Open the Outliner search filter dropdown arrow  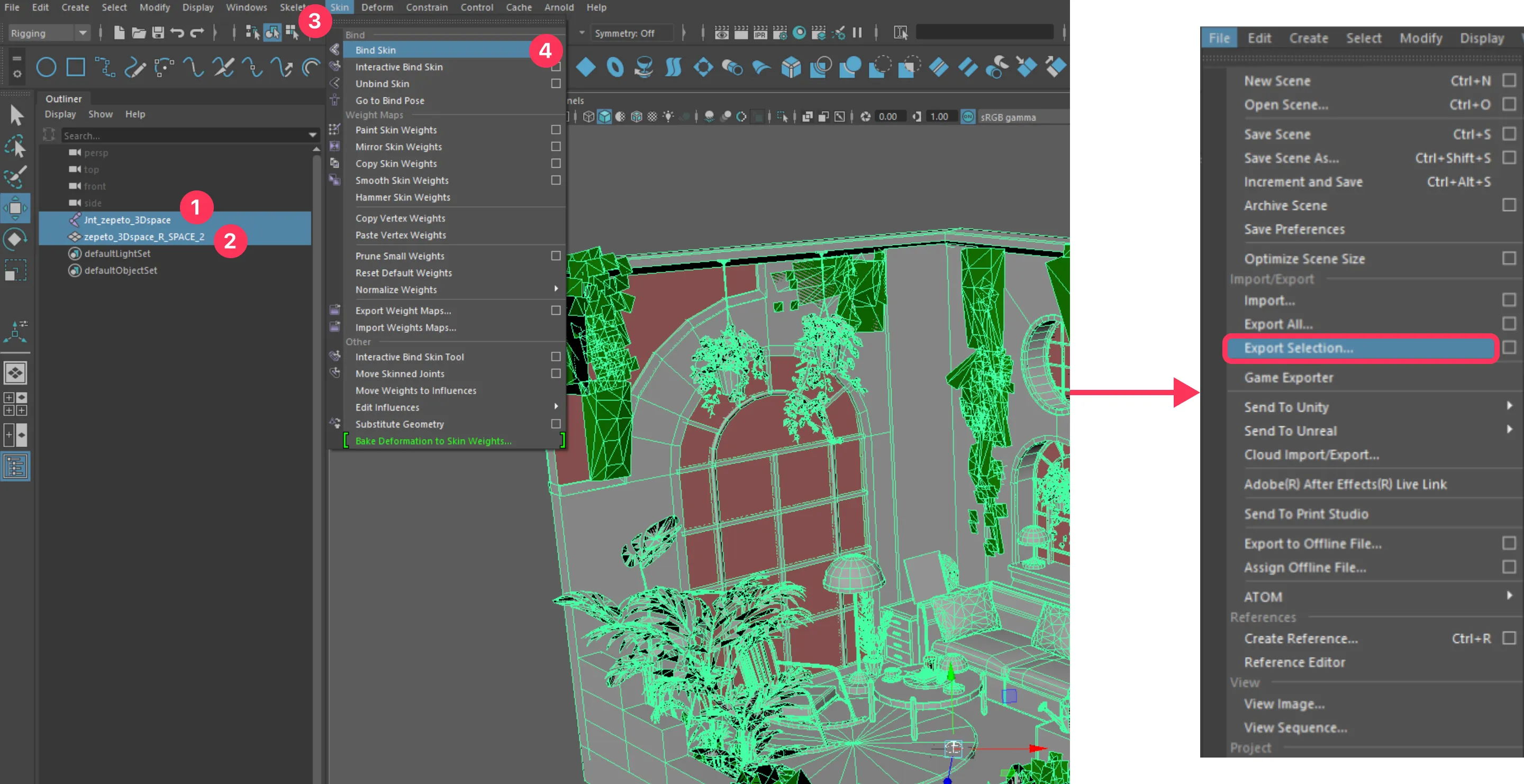(x=313, y=135)
